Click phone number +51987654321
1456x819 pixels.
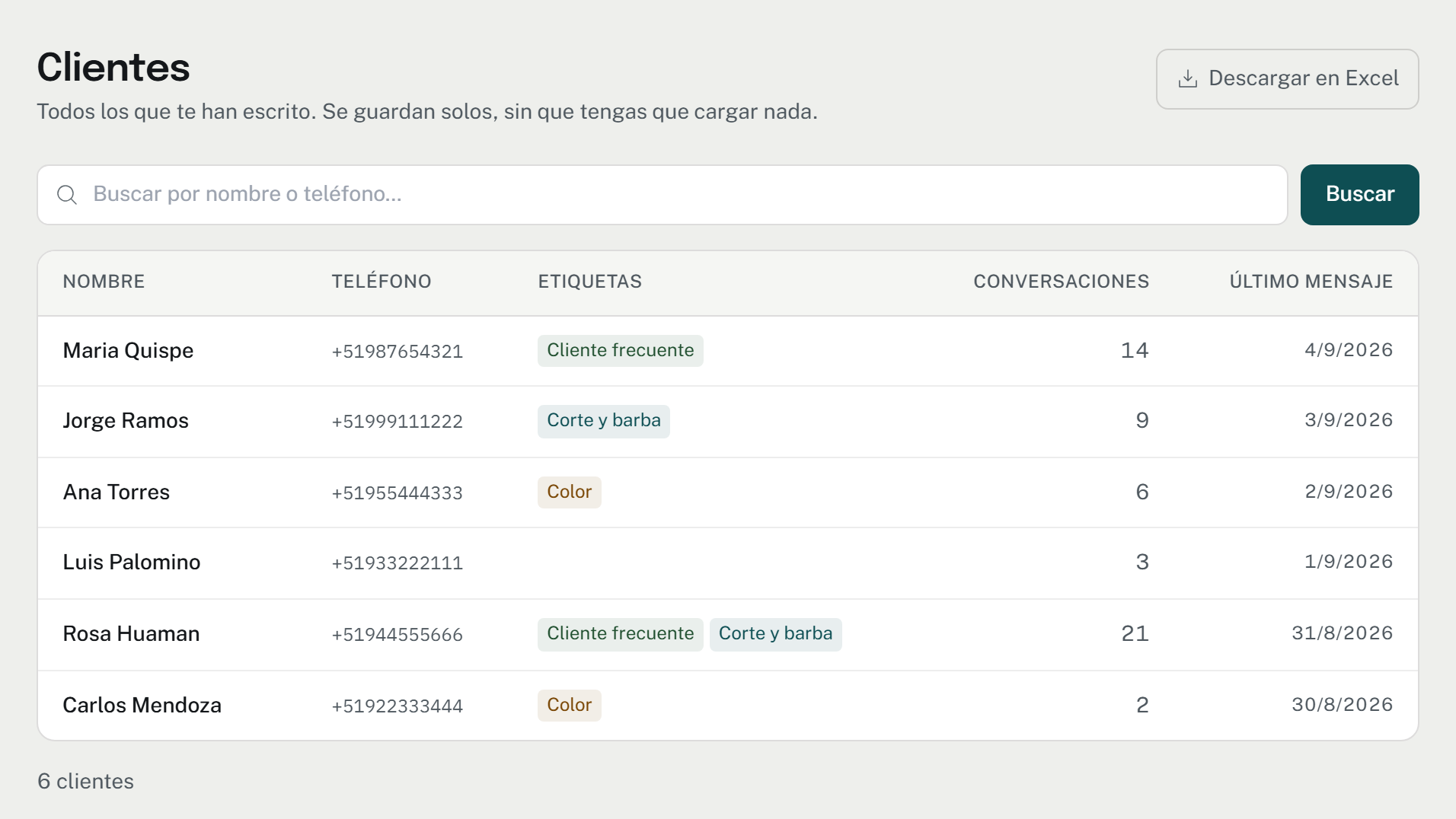click(398, 352)
